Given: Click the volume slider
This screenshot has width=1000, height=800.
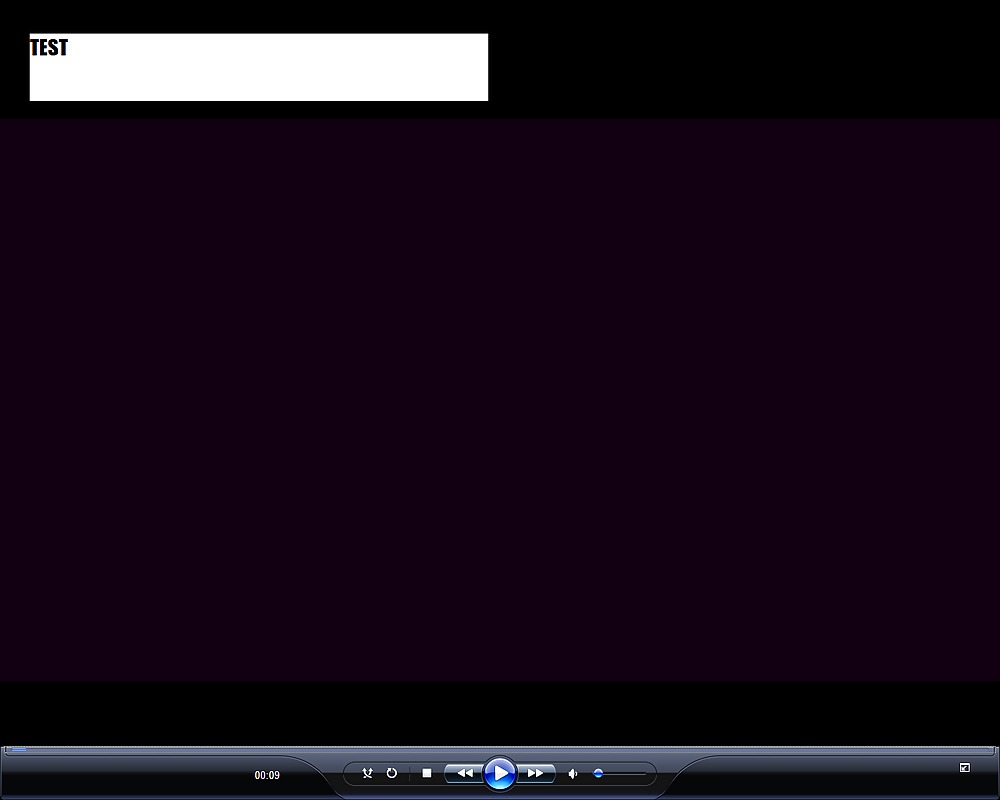Looking at the screenshot, I should (x=619, y=774).
